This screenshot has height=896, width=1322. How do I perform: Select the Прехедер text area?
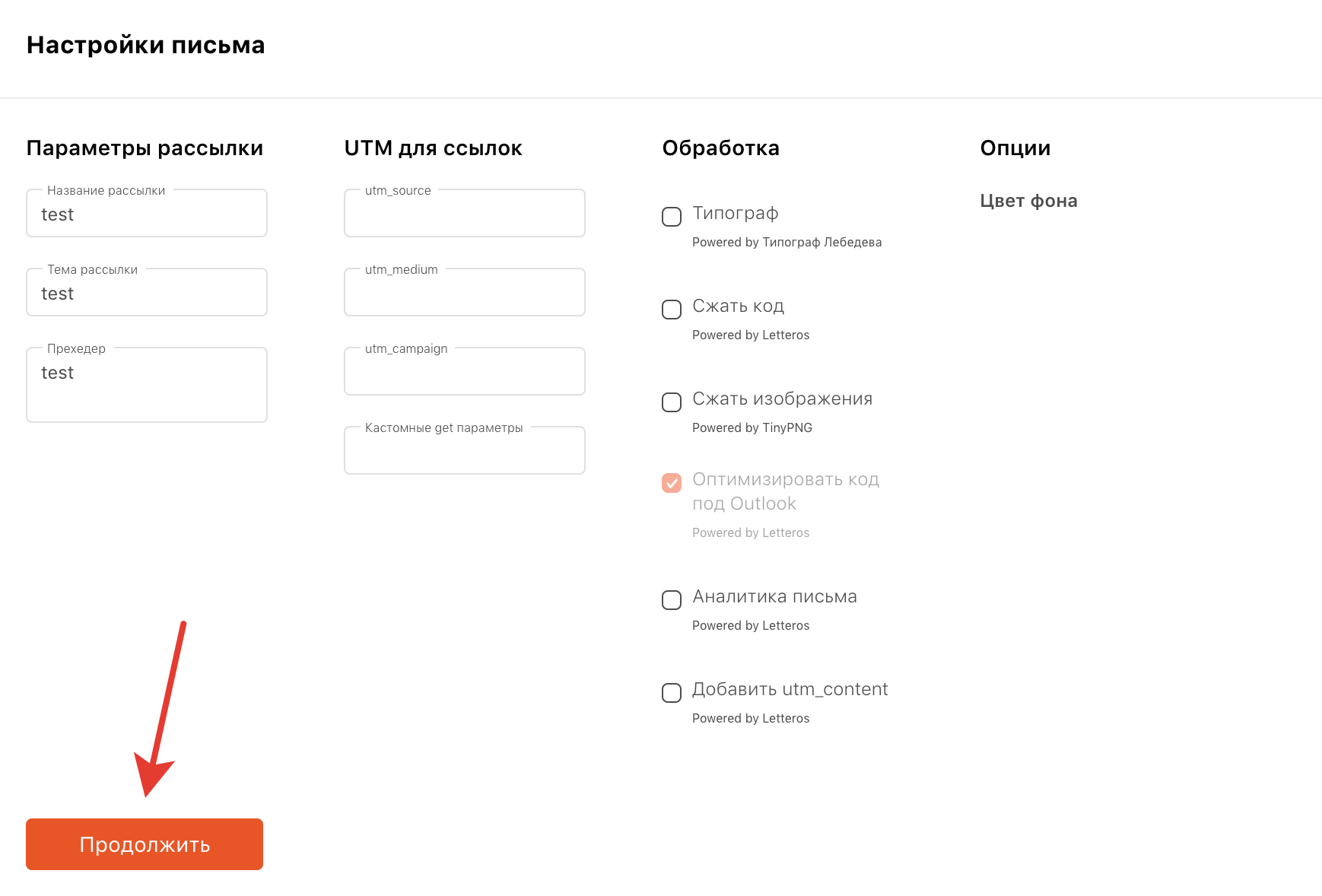147,385
